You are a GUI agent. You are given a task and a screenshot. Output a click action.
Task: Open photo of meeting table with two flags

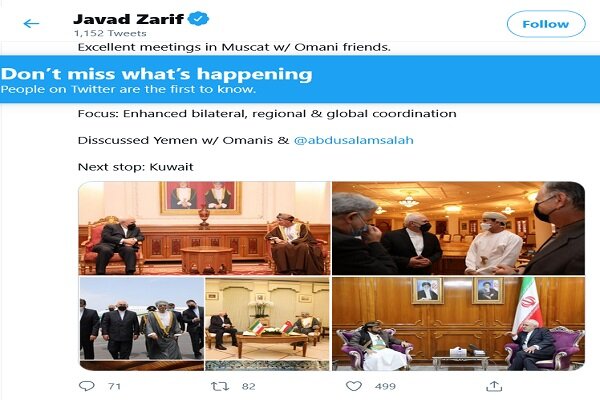click(x=267, y=324)
